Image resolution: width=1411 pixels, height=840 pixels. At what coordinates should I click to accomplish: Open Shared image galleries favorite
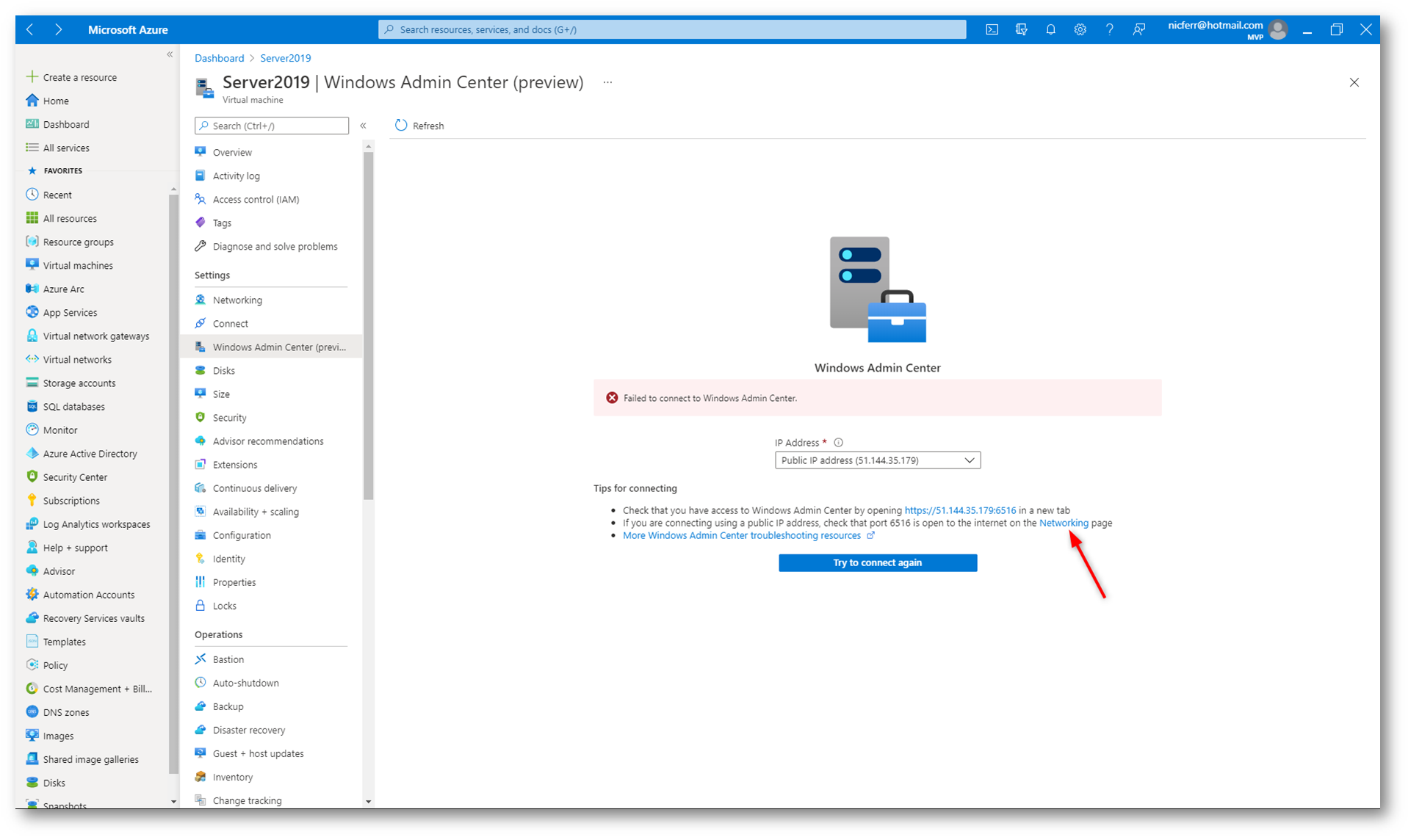(82, 758)
